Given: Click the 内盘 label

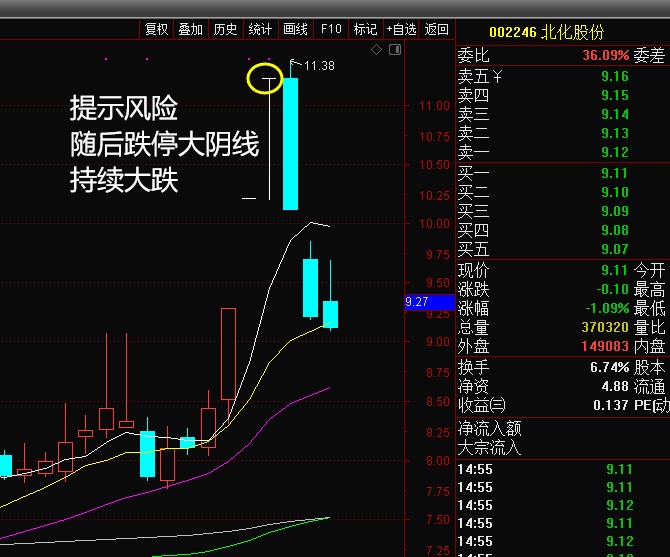Looking at the screenshot, I should click(x=649, y=346).
